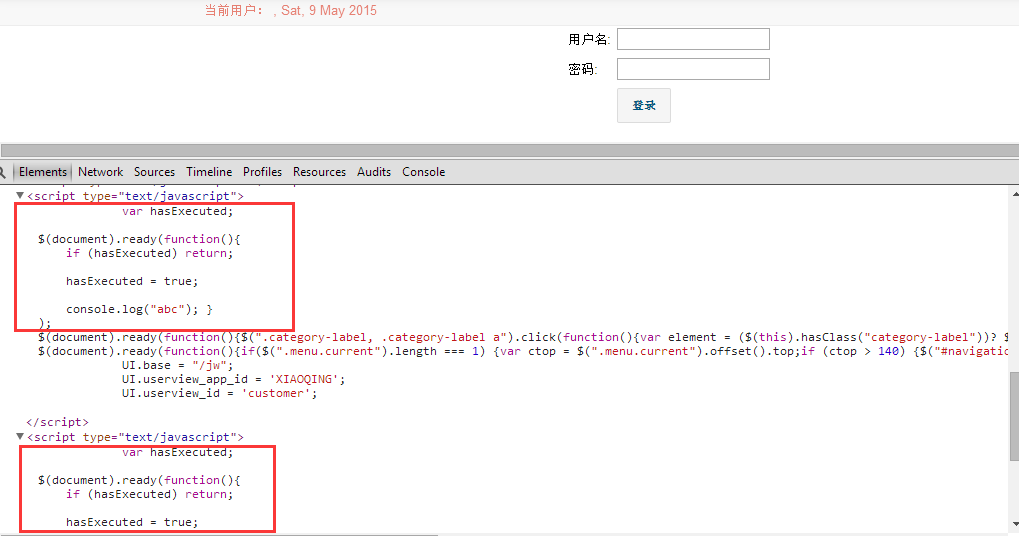Click the scroll-down arrow in Elements panel
Screen dimensions: 1019x536
point(1015,524)
